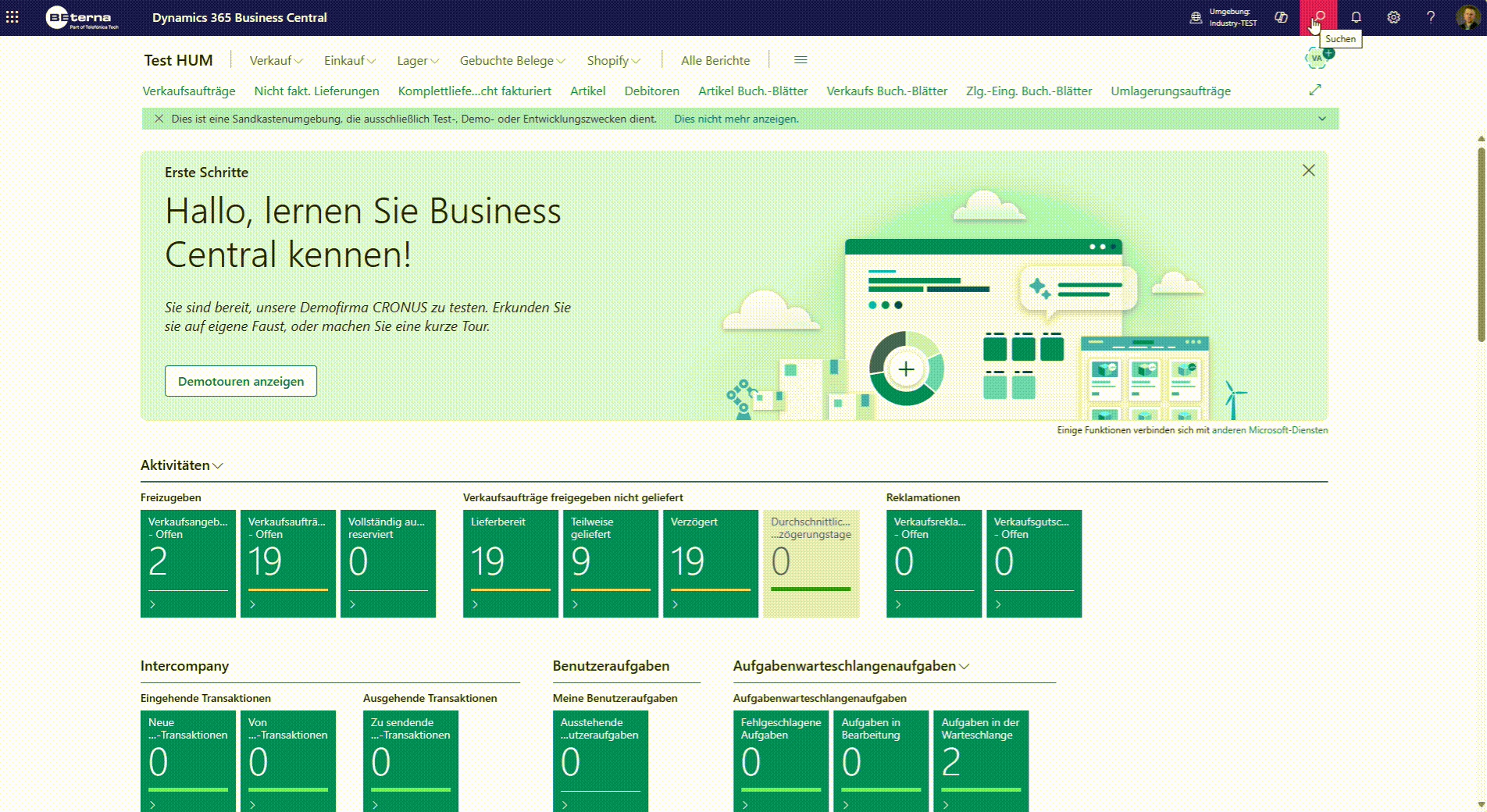This screenshot has height=812, width=1487.
Task: Click the expand page arrows icon
Action: pos(1315,91)
